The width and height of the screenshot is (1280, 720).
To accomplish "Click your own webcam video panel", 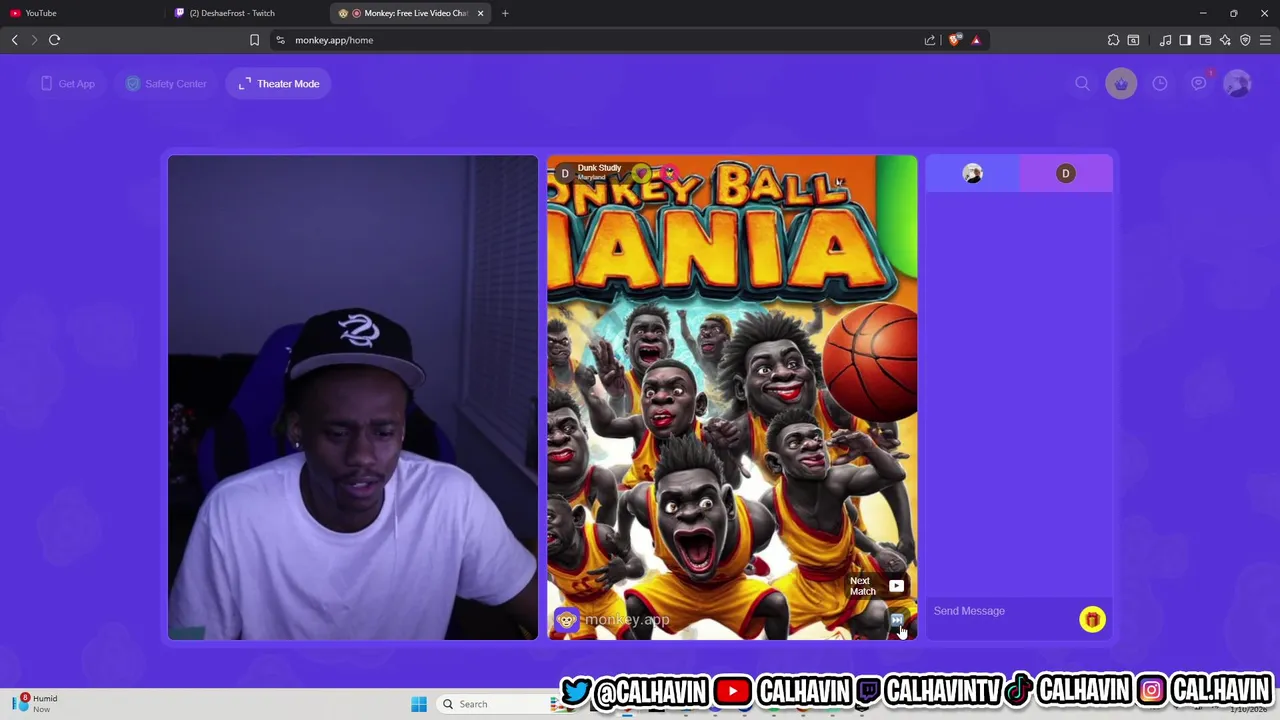I will pyautogui.click(x=353, y=397).
